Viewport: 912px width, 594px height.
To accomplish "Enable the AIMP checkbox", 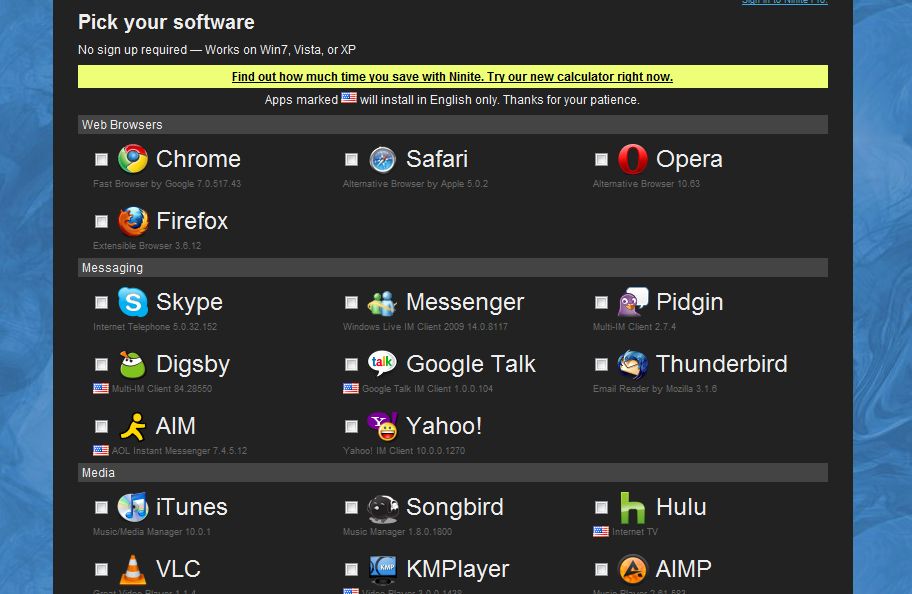I will (x=601, y=570).
